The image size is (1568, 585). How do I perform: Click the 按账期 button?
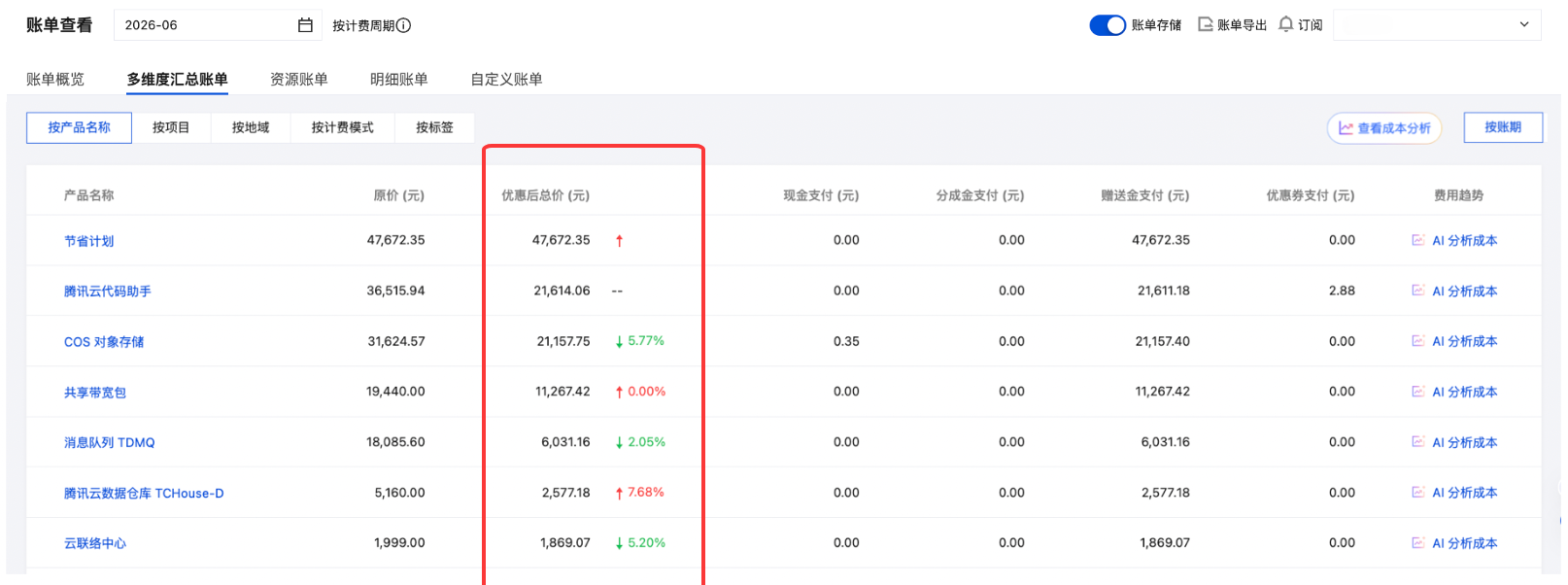point(1503,127)
